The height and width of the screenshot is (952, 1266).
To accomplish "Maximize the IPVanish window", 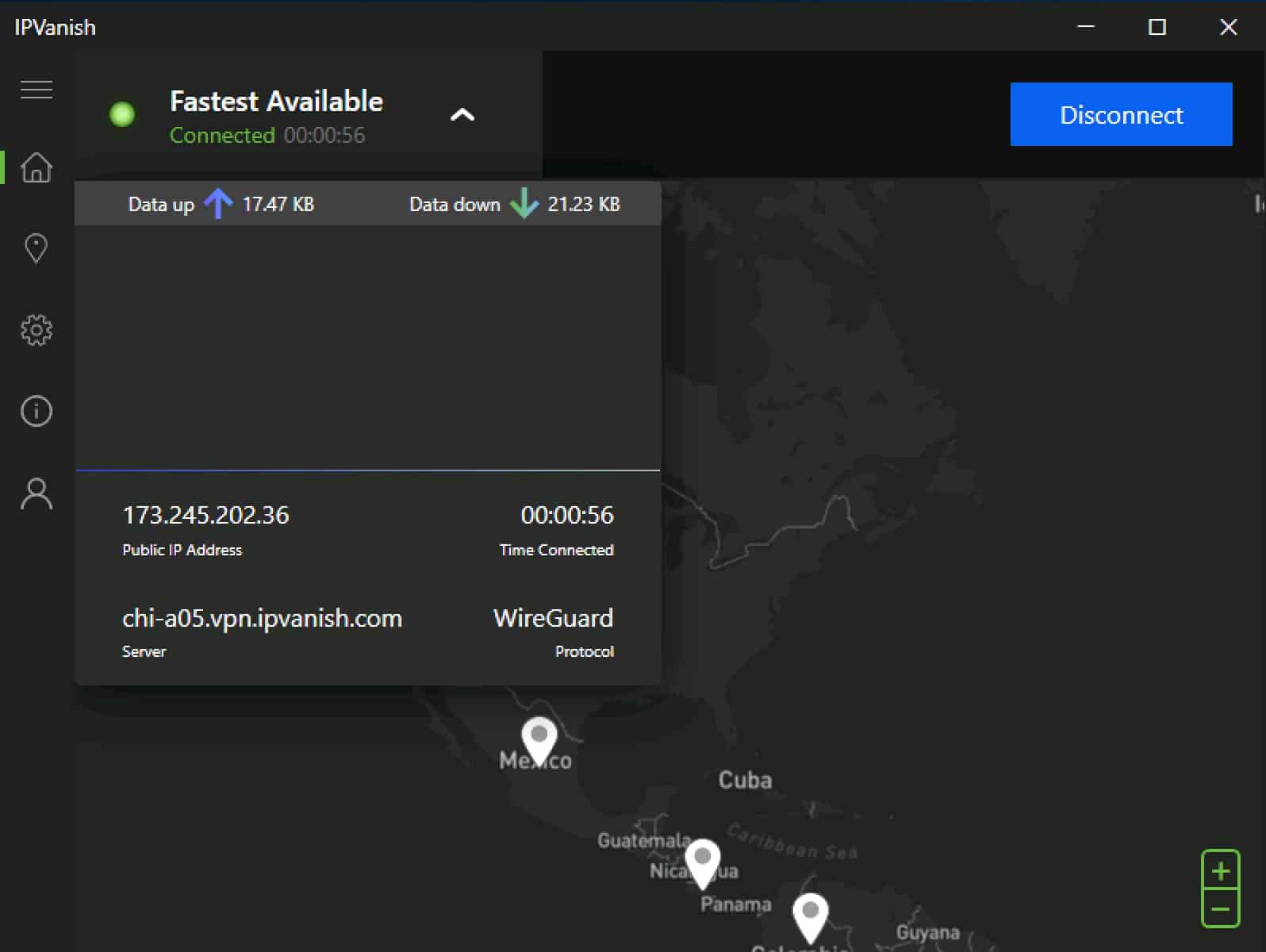I will point(1157,27).
